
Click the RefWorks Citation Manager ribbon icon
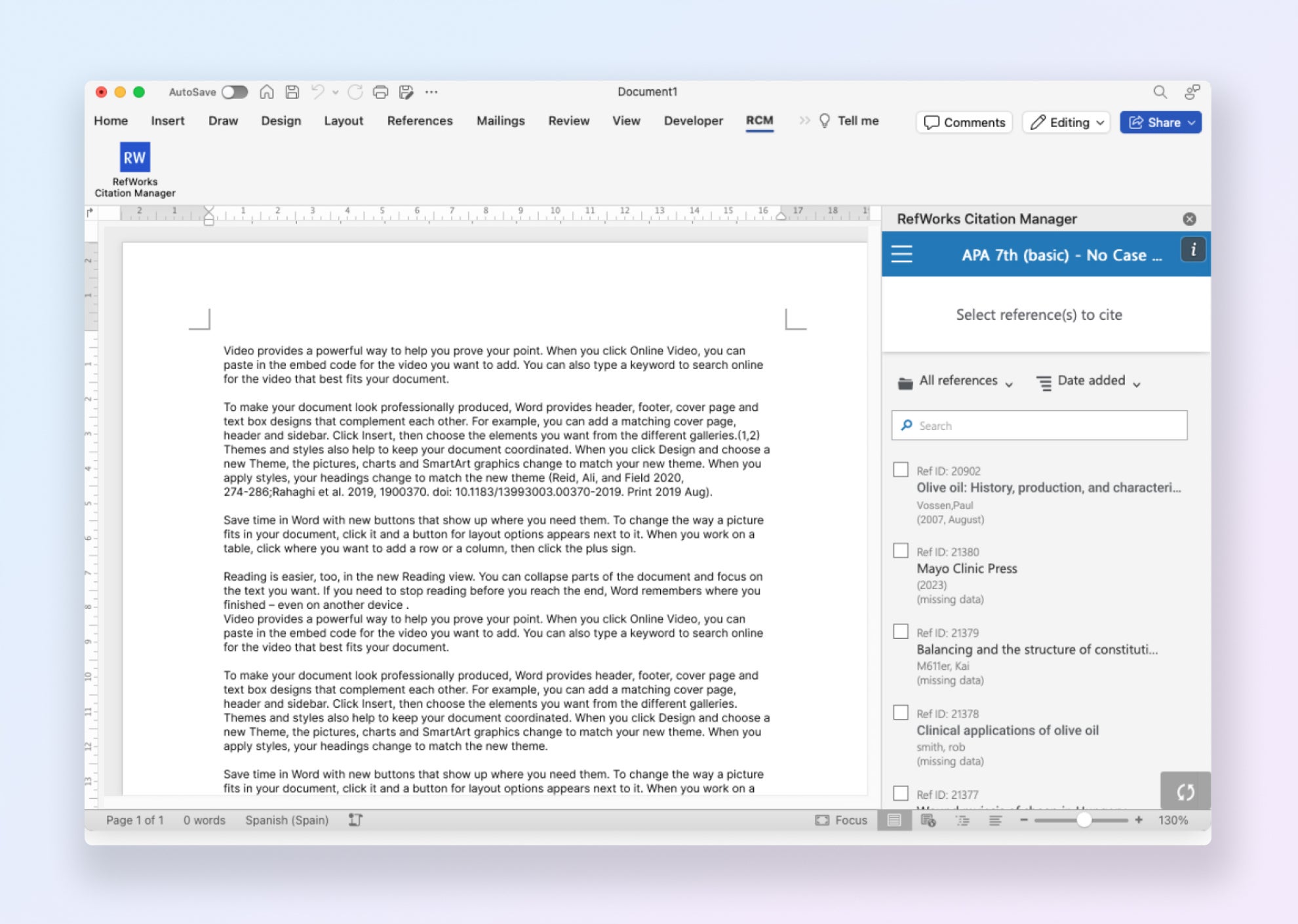134,158
